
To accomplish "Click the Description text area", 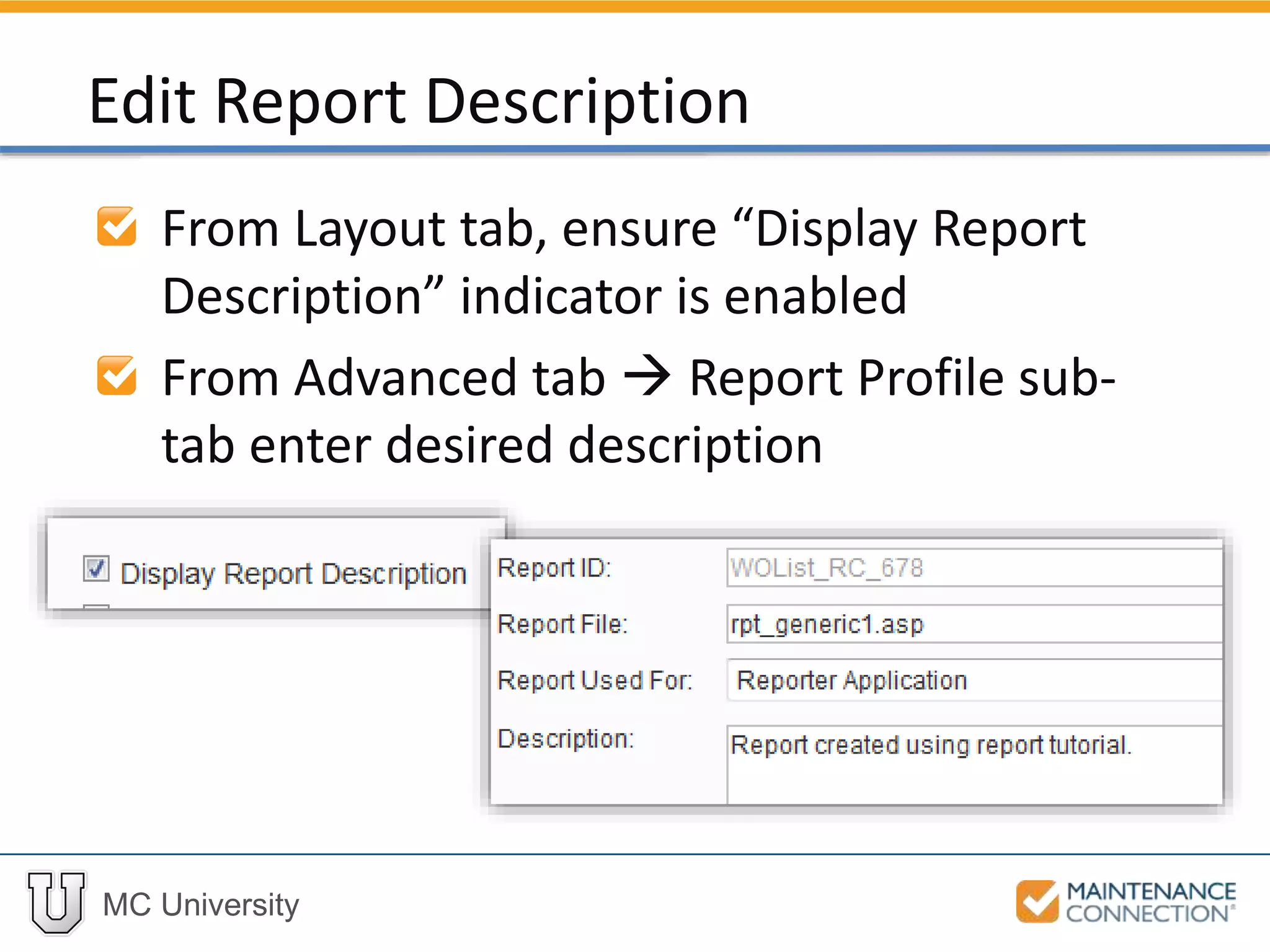I will pos(974,765).
